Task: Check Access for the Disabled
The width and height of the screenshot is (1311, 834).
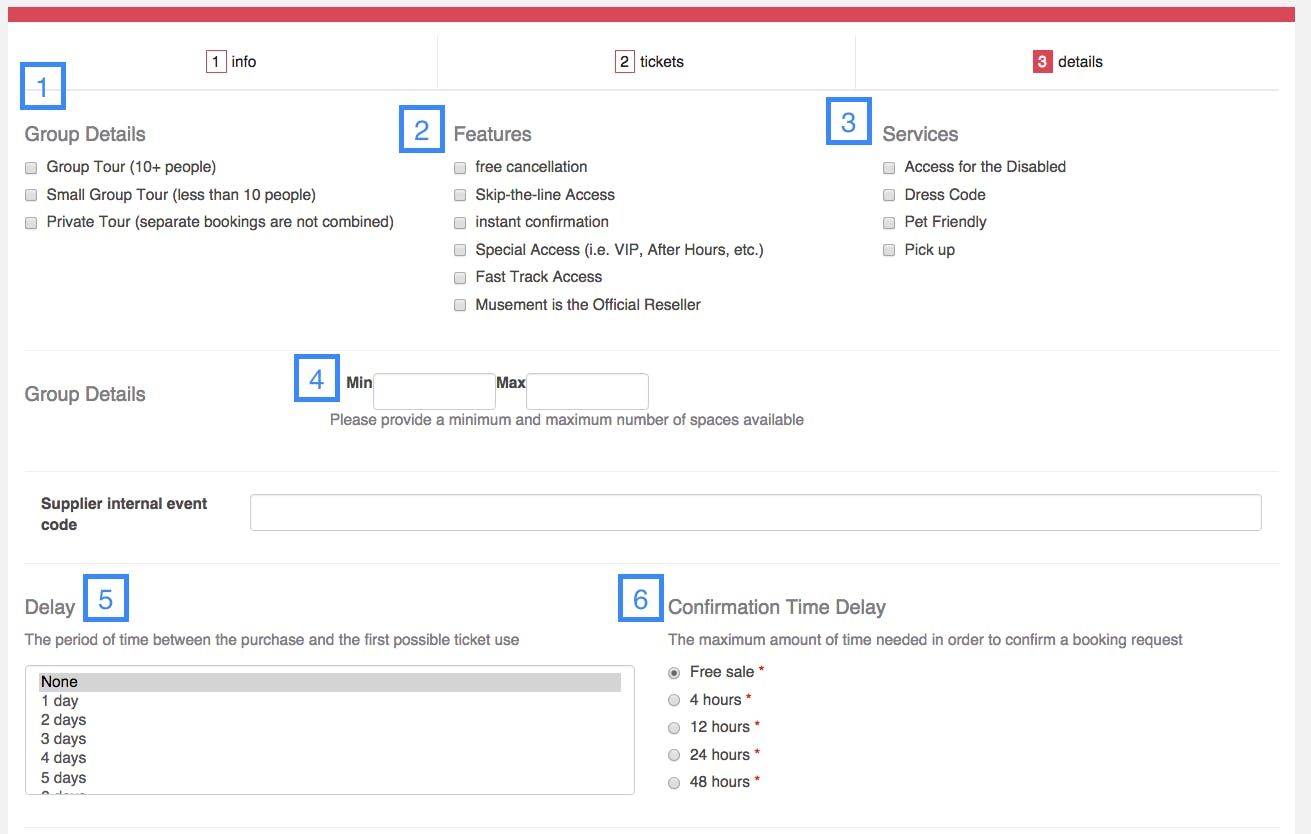Action: [889, 168]
